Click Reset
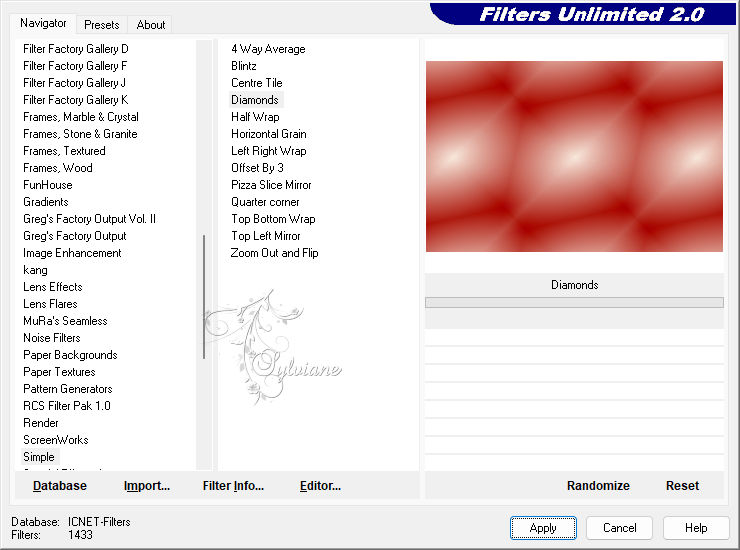The image size is (740, 550). (682, 486)
